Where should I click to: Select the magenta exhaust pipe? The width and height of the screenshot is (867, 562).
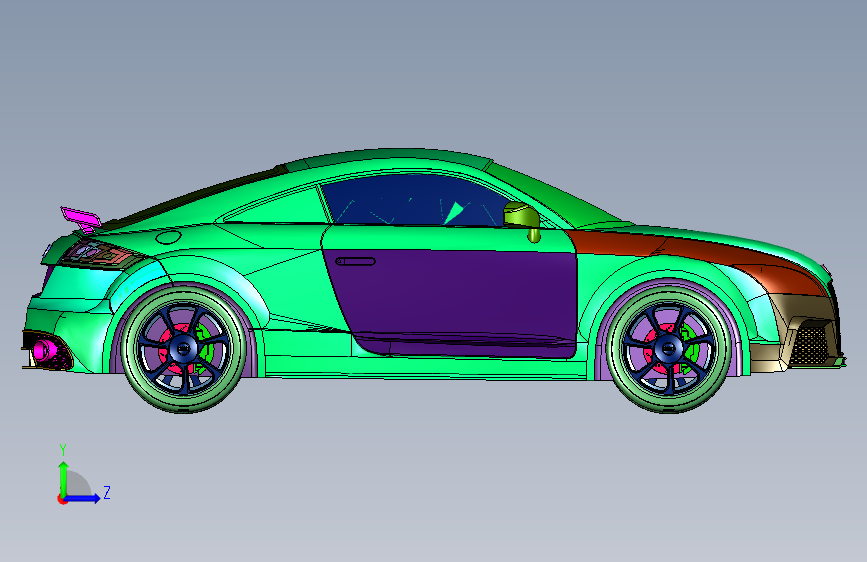pyautogui.click(x=44, y=350)
